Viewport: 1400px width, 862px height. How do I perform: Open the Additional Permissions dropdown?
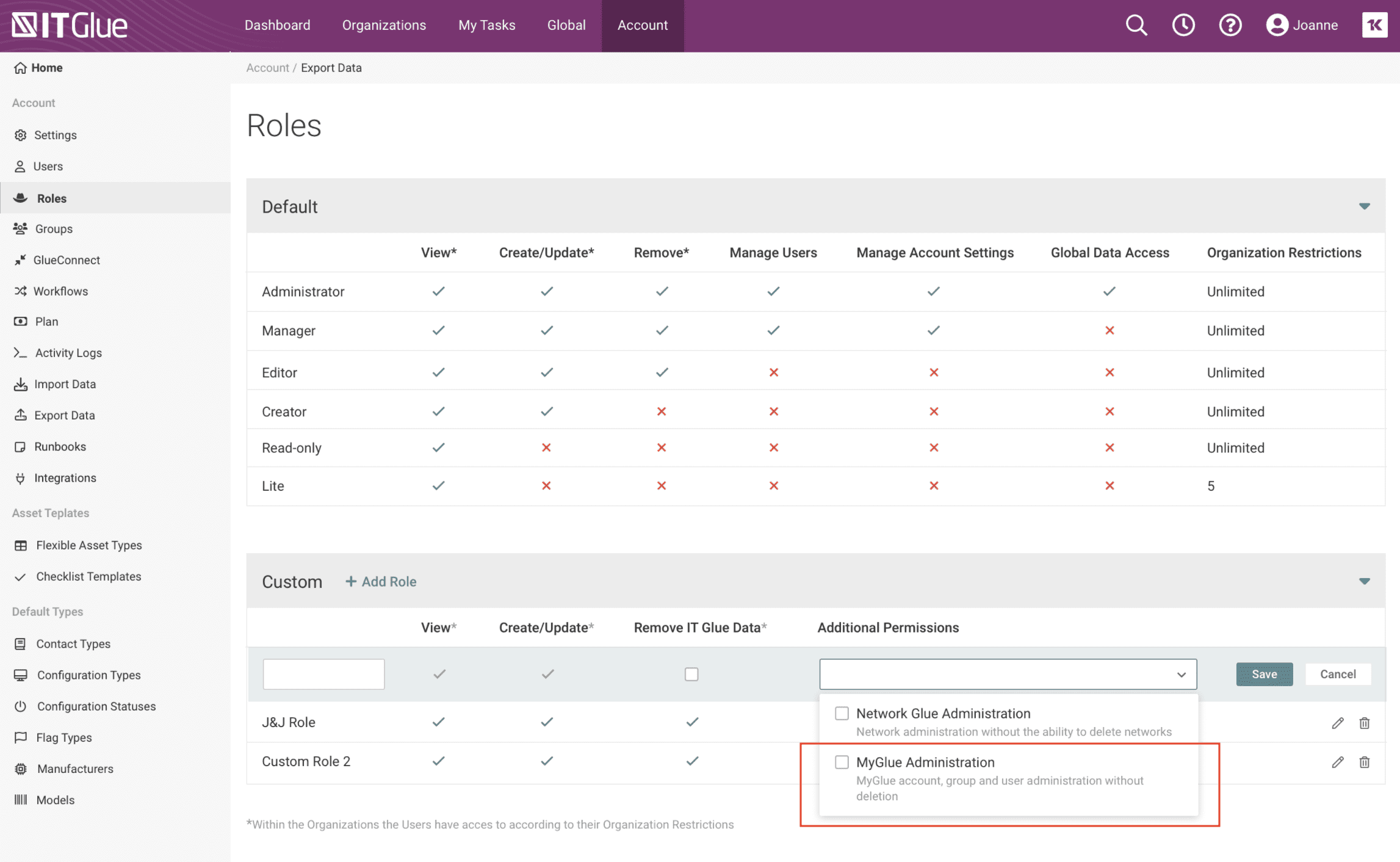coord(1007,674)
